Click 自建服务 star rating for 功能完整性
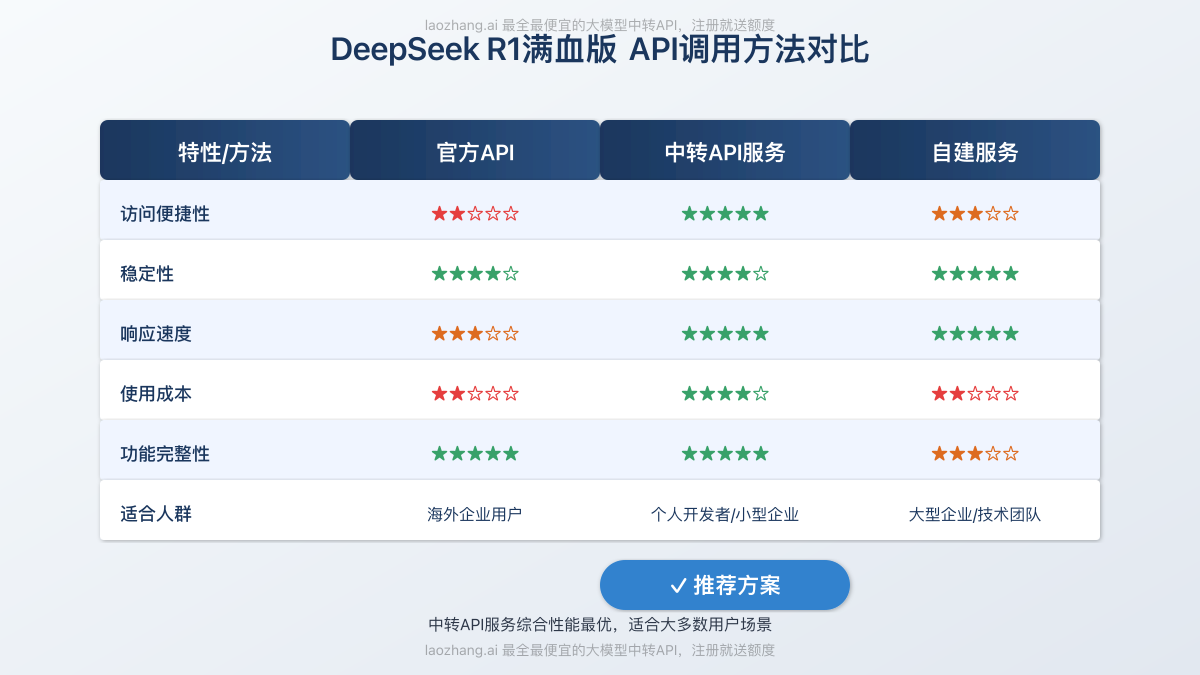1200x675 pixels. coord(975,453)
